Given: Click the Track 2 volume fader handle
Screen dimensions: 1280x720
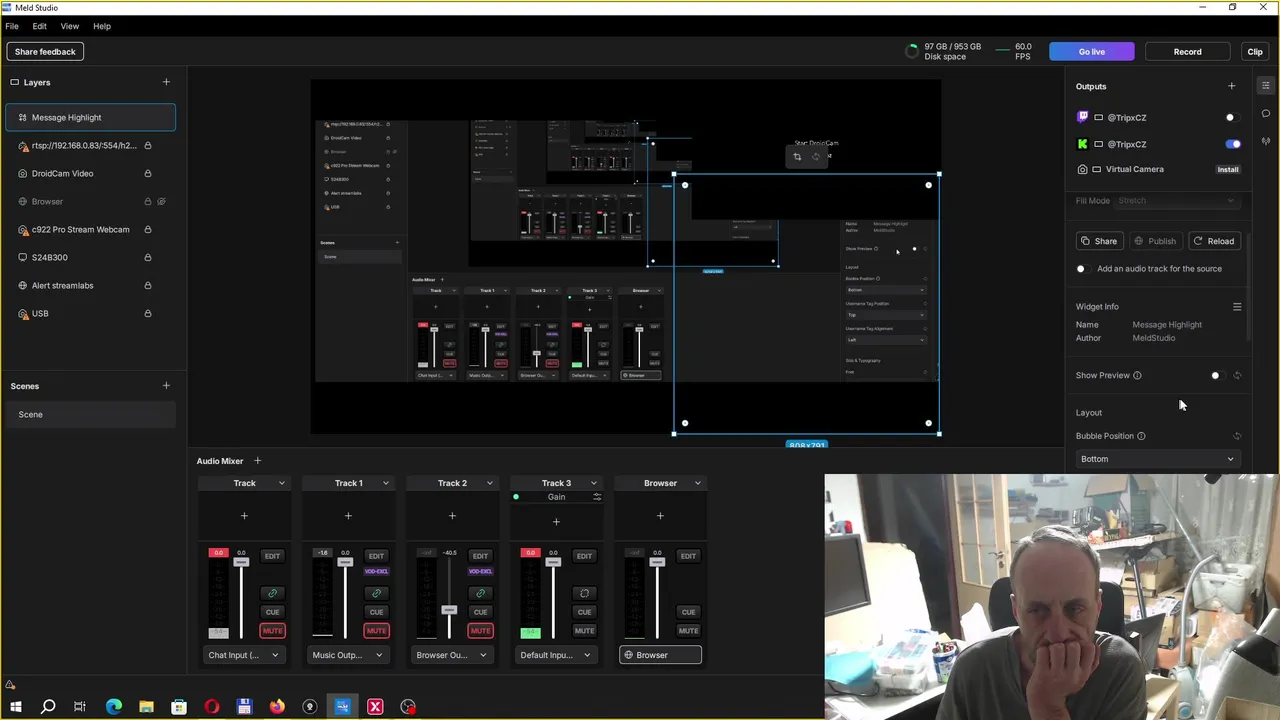Looking at the screenshot, I should [449, 610].
